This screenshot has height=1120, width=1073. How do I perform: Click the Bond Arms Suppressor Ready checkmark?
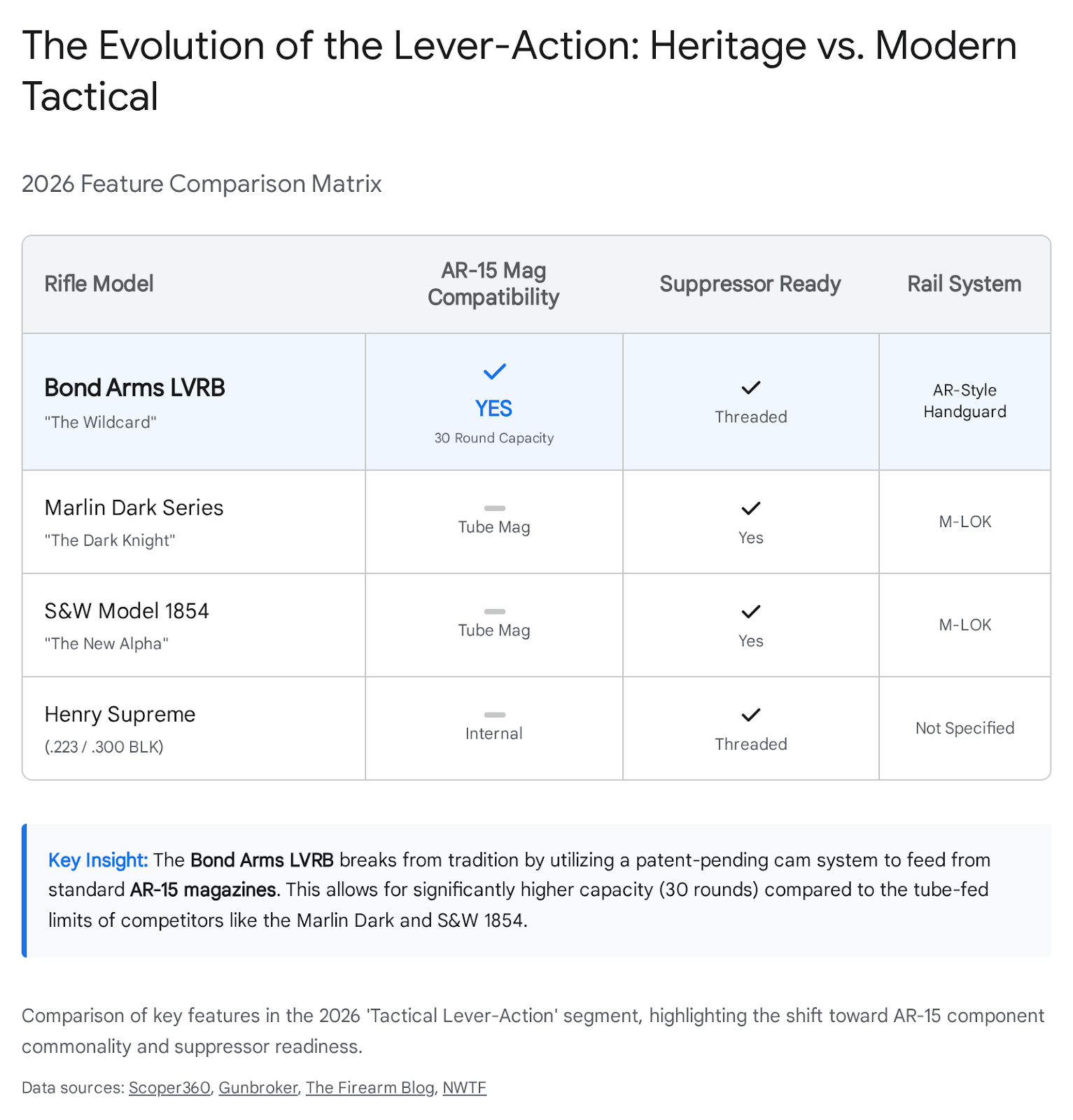(x=750, y=388)
